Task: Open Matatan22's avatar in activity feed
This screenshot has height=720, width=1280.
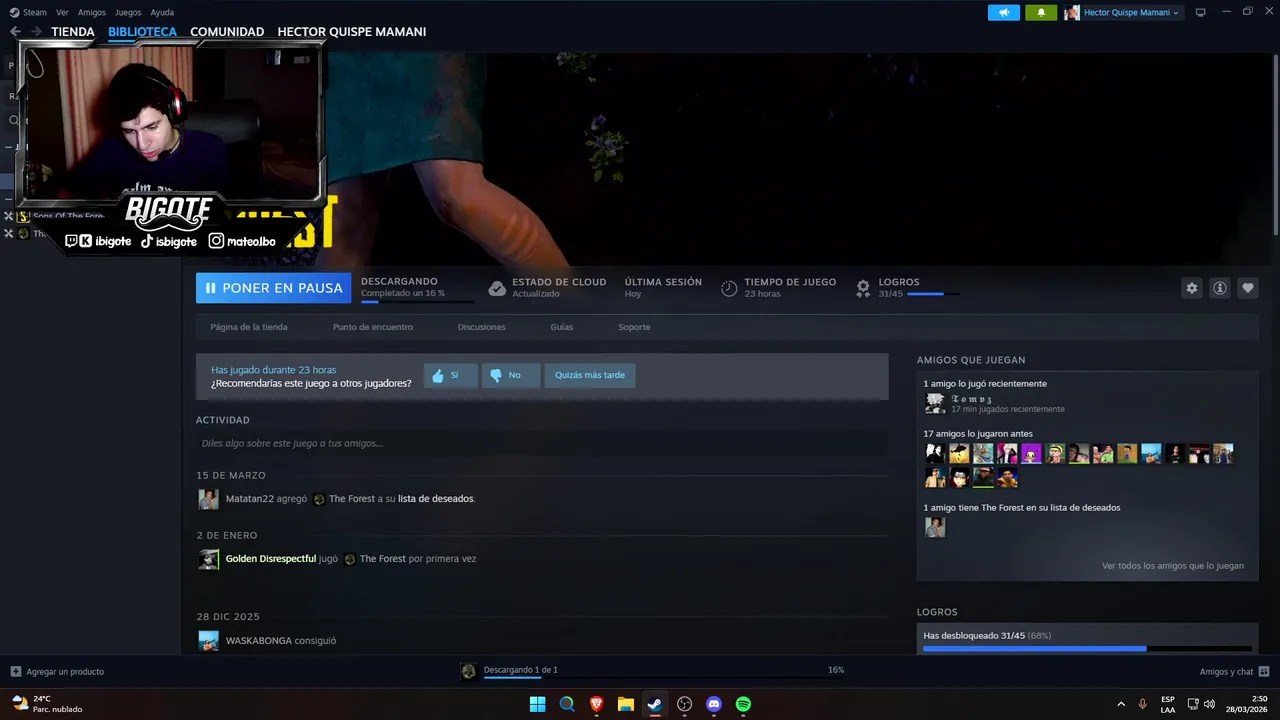Action: (208, 499)
